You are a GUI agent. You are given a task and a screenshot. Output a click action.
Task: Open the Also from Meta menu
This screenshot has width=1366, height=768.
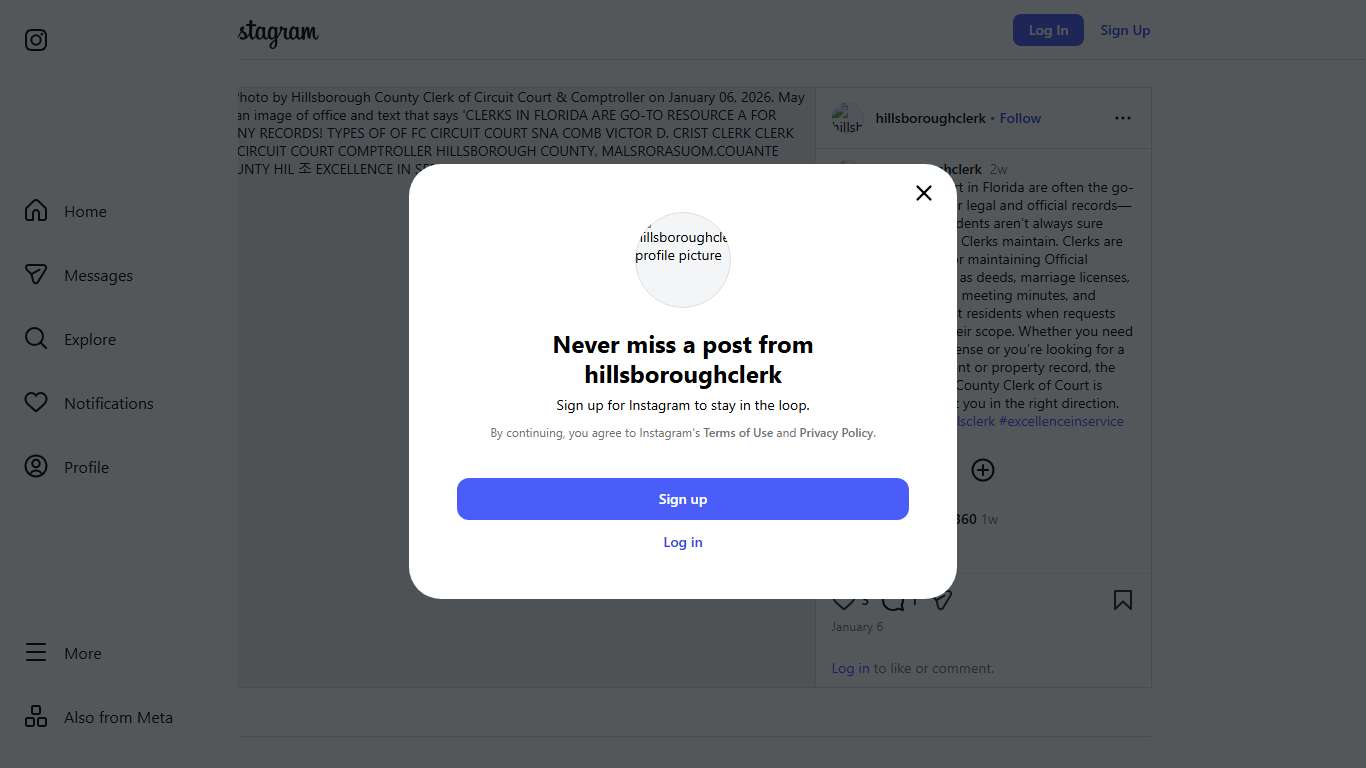point(98,717)
